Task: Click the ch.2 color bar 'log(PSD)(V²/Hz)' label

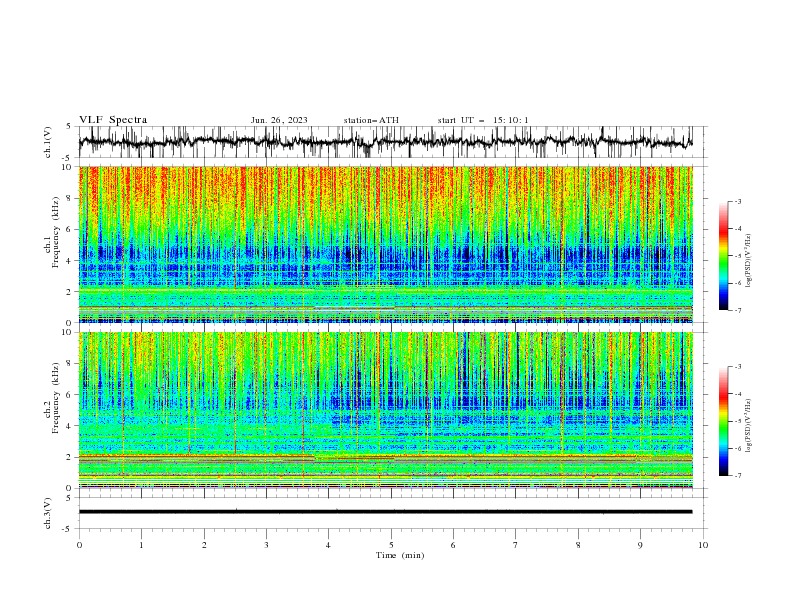Action: click(x=749, y=425)
